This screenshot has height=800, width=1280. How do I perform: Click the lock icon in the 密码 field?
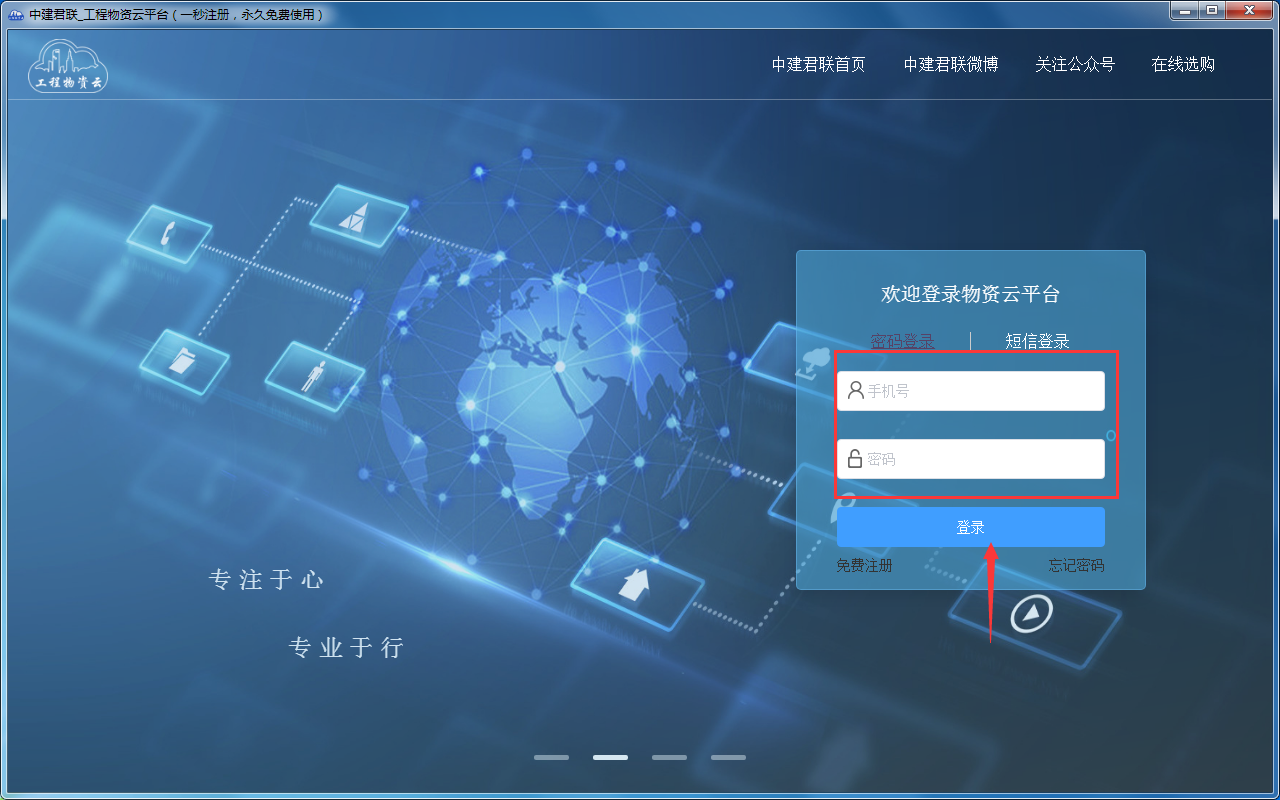point(853,459)
